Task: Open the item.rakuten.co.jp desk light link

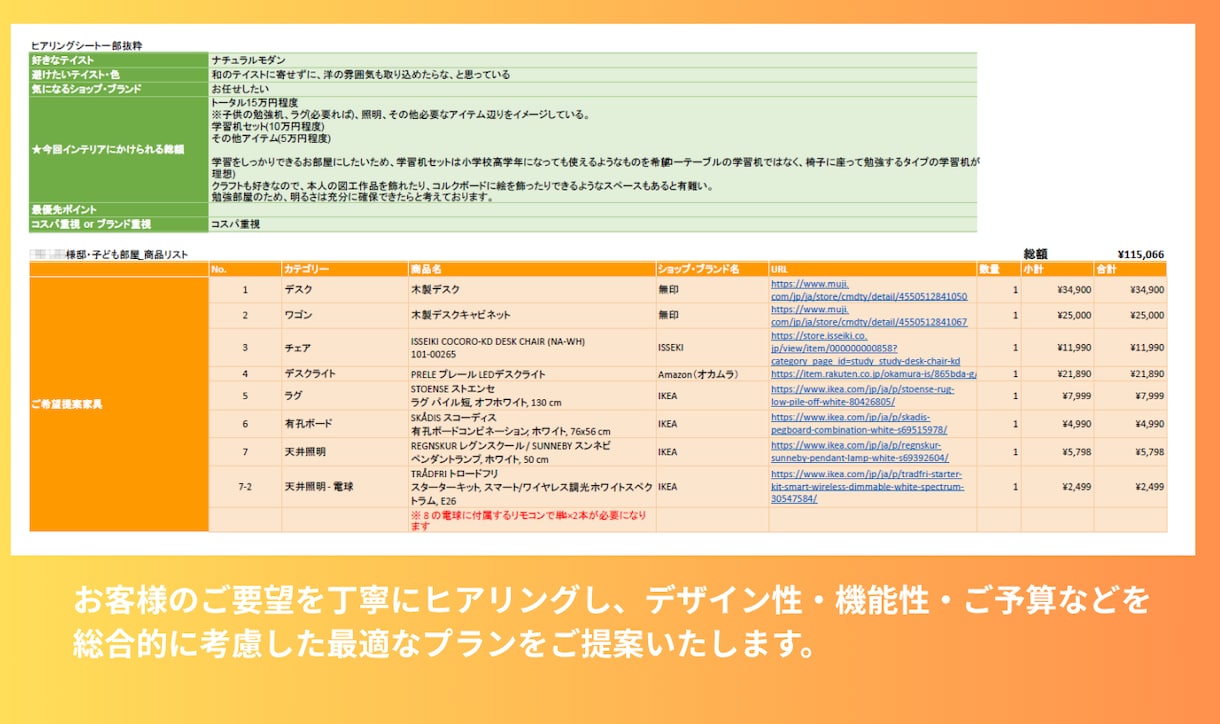Action: pos(873,374)
